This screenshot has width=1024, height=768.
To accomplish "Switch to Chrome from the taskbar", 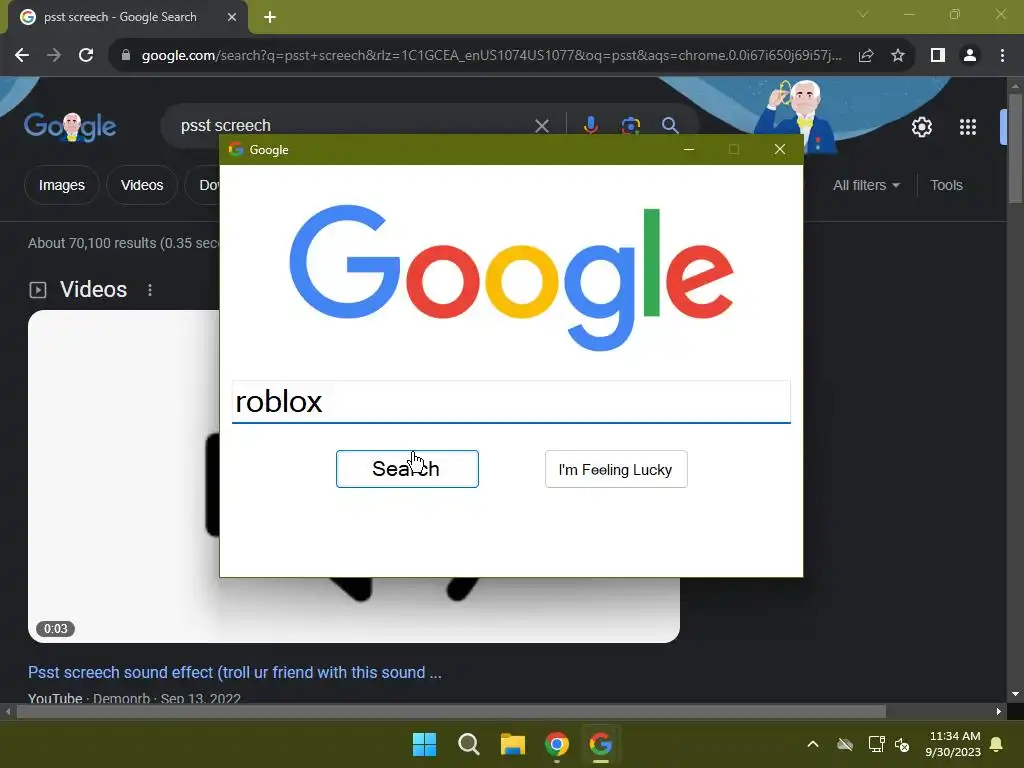I will 556,744.
